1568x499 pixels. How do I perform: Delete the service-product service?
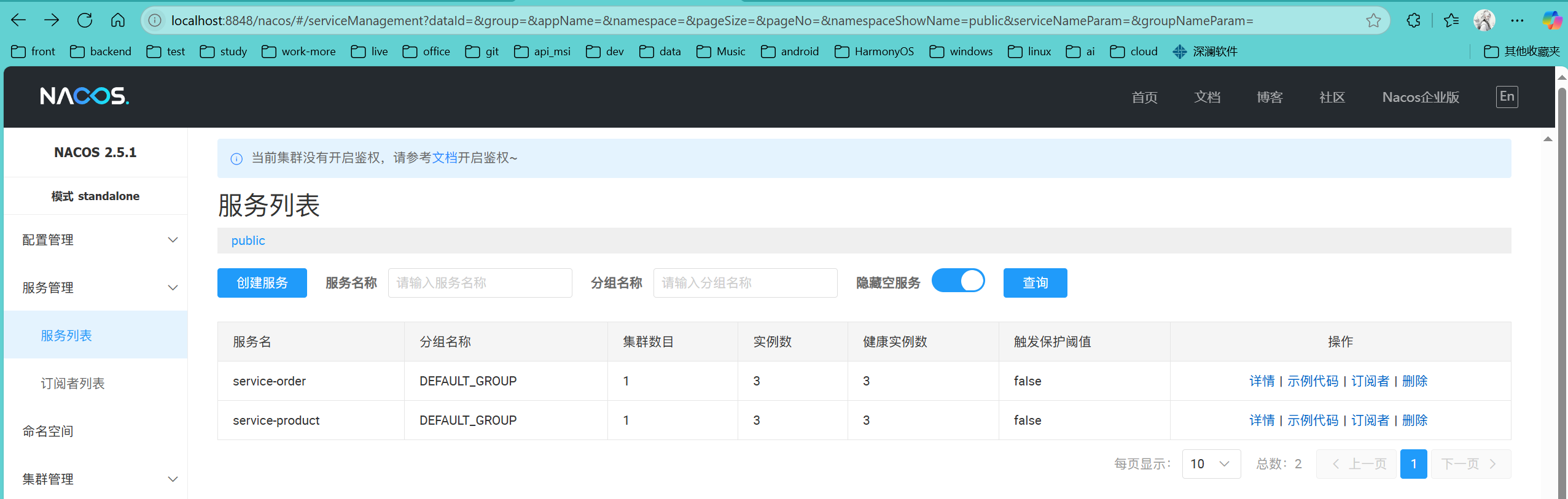click(1414, 420)
